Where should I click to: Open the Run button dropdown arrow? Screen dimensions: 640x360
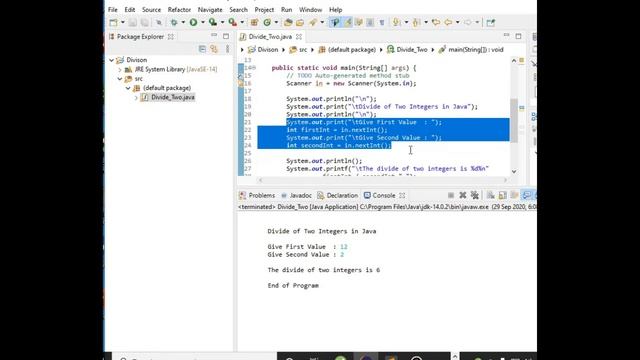[202, 22]
